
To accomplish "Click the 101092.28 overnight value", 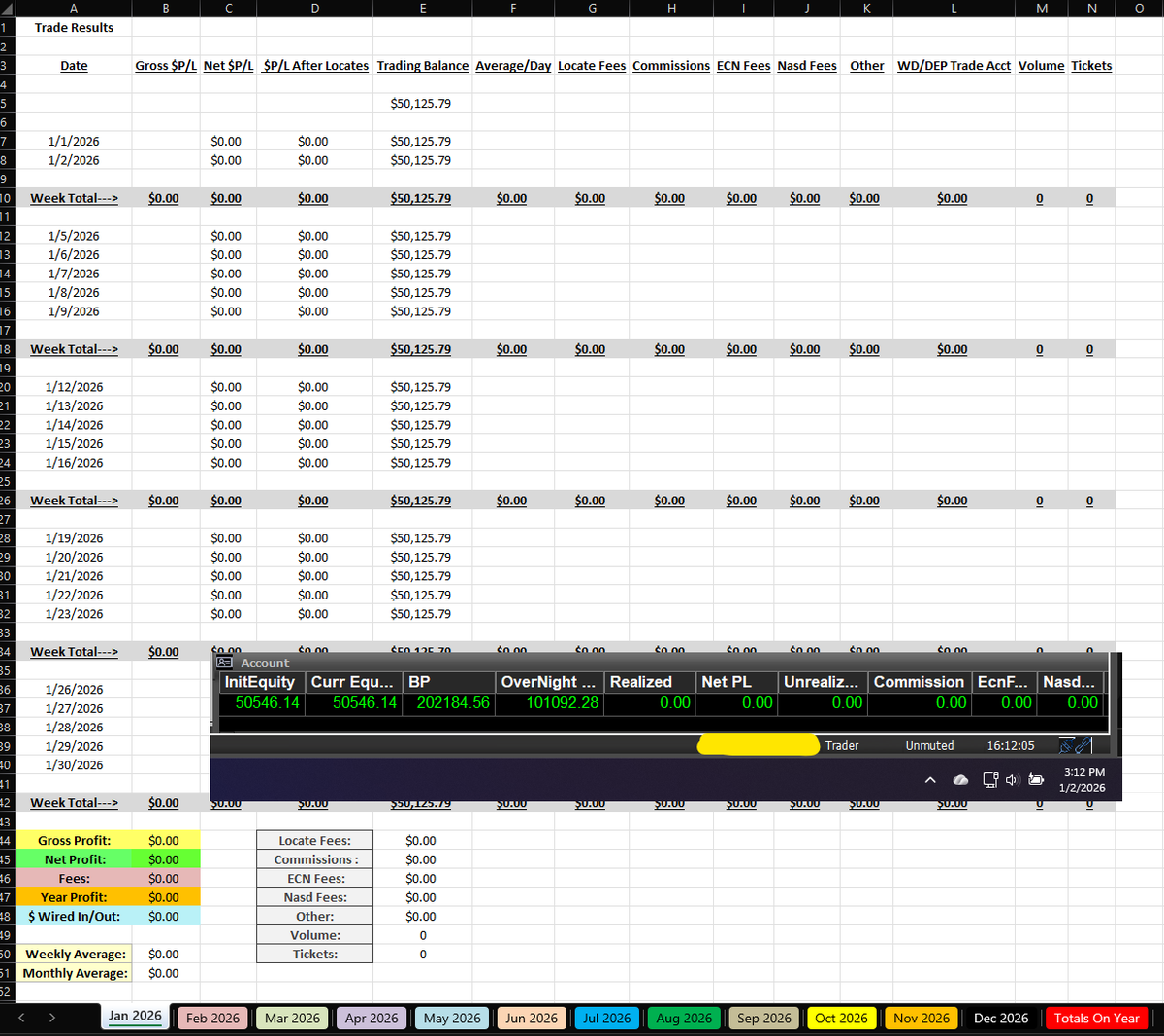I will click(563, 702).
